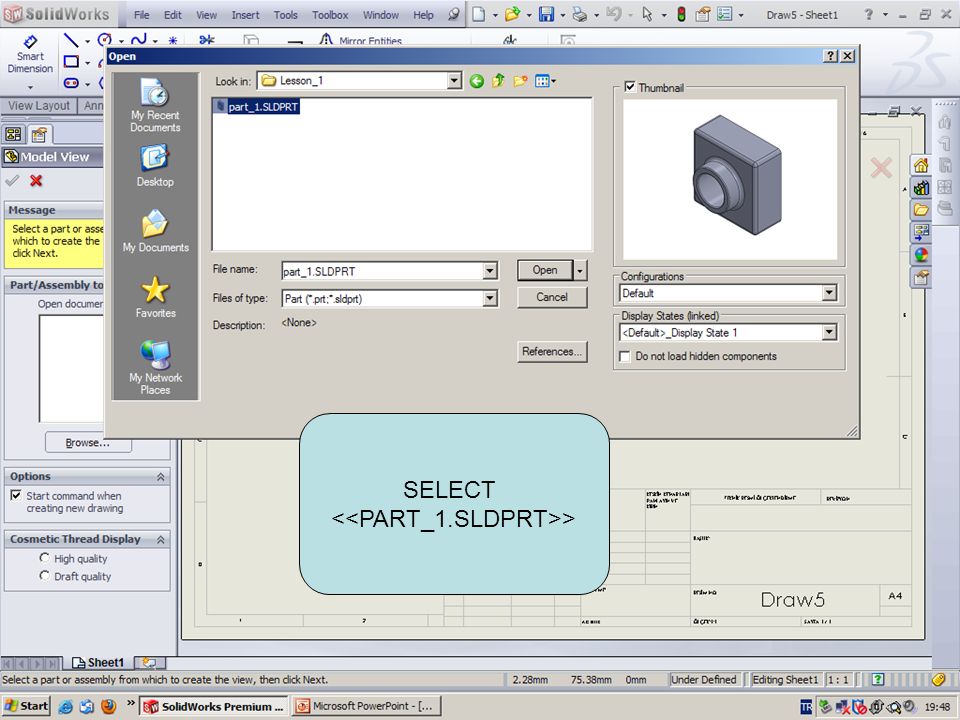Enable Do not load hidden components
The width and height of the screenshot is (960, 720).
(624, 356)
